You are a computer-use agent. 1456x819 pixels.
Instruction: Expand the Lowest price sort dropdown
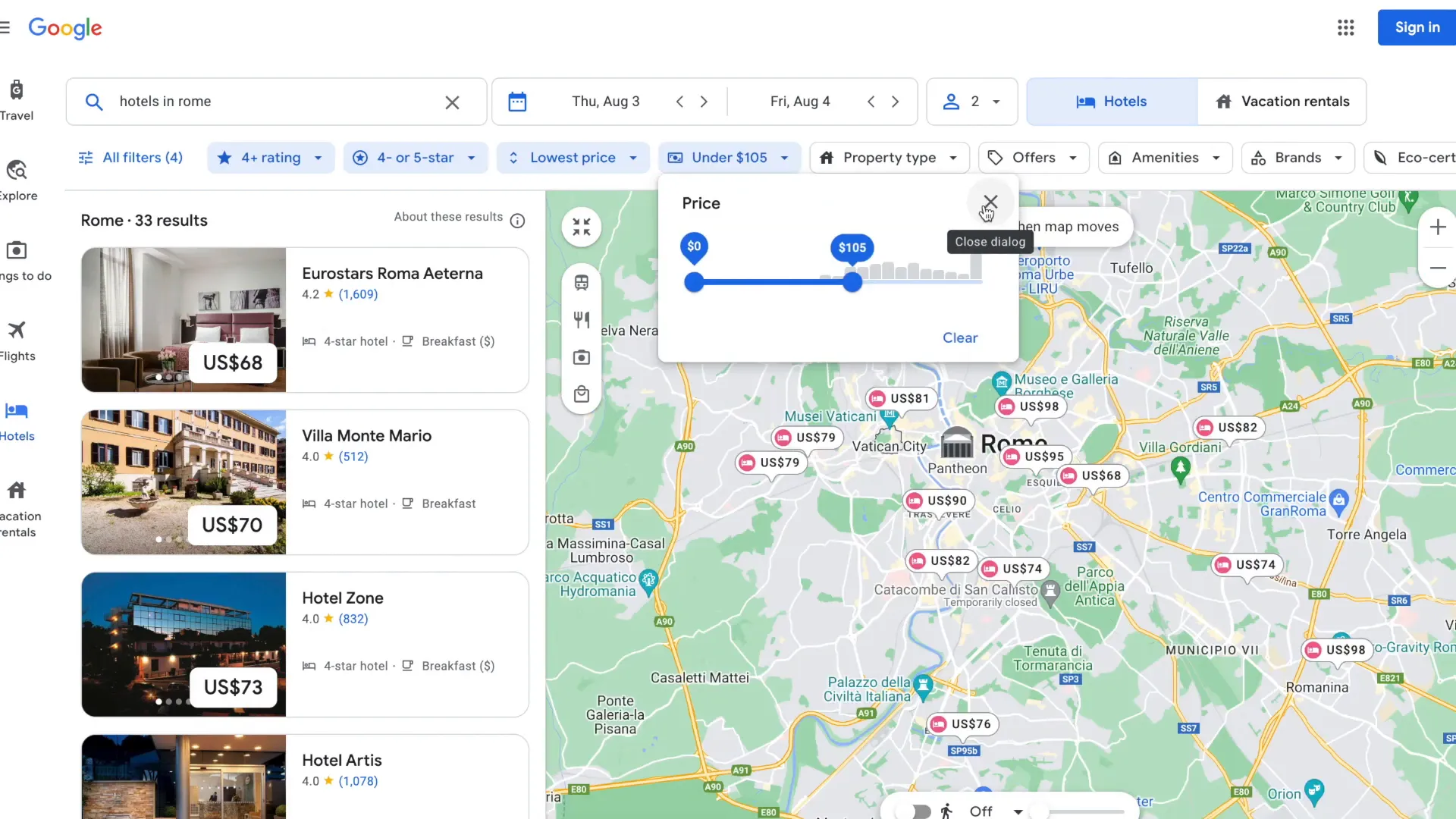click(x=573, y=158)
